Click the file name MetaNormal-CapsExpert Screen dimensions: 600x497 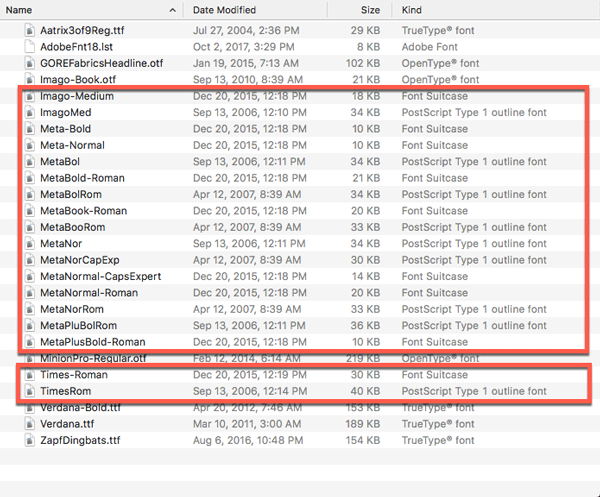[x=101, y=276]
